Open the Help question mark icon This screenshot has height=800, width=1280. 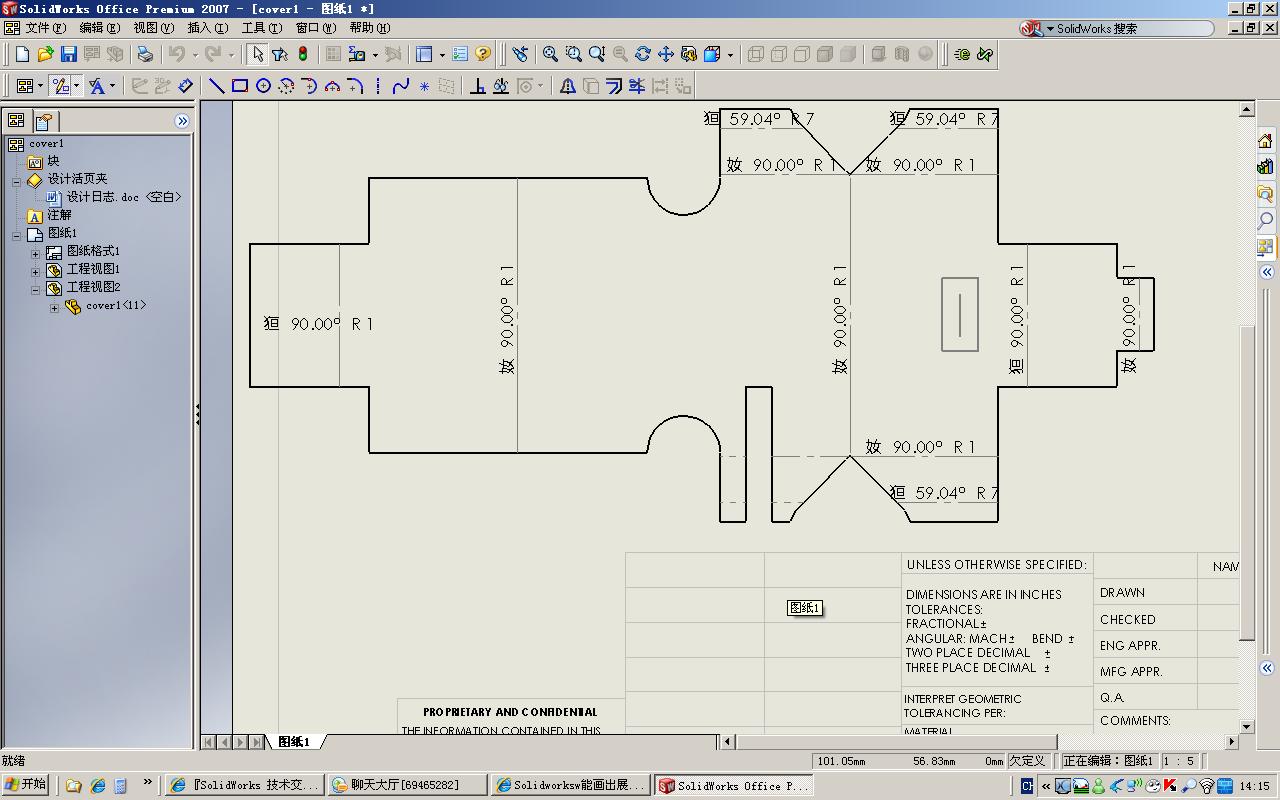pos(483,54)
